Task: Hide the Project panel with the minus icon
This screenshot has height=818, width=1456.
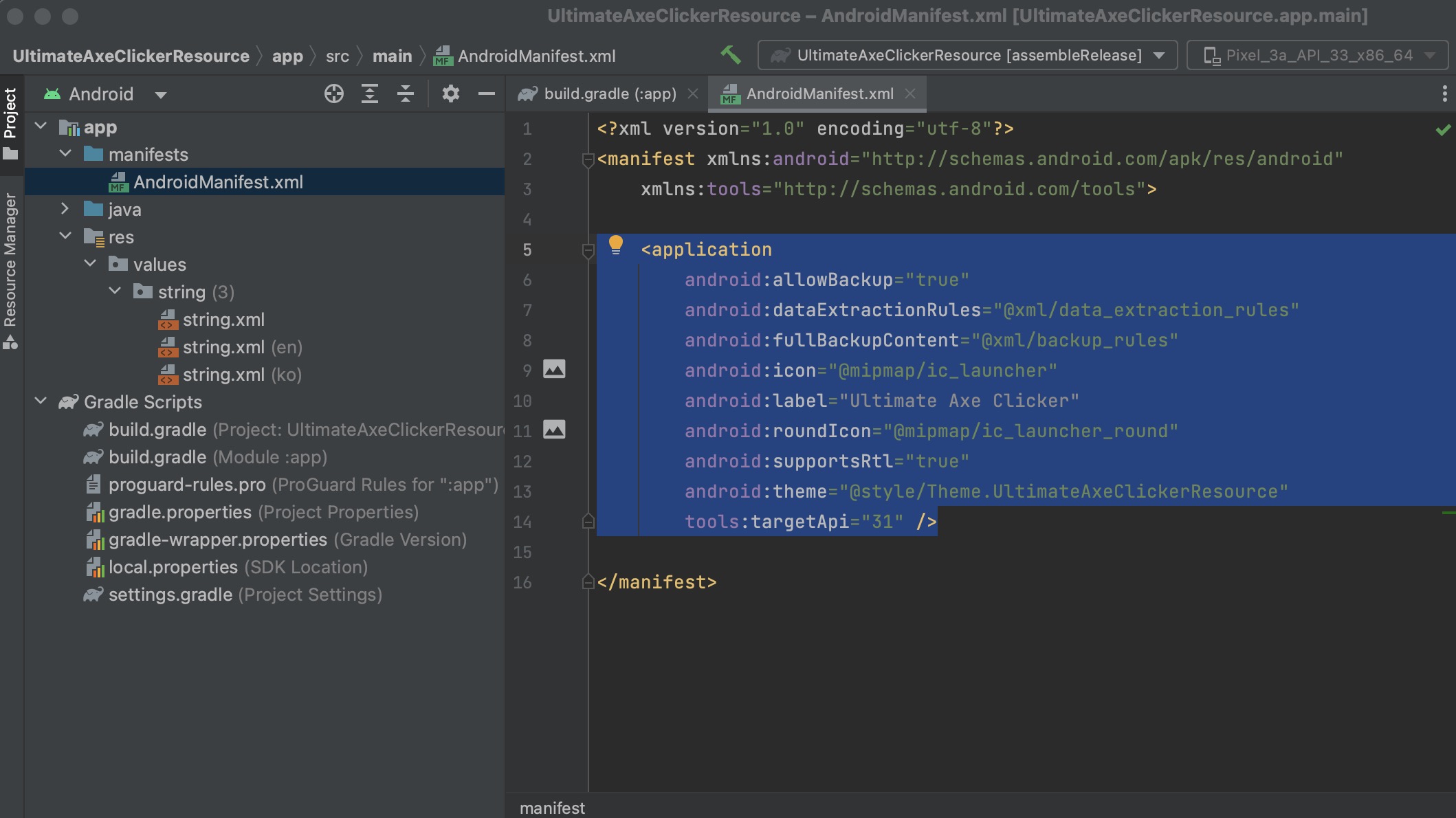Action: tap(487, 93)
